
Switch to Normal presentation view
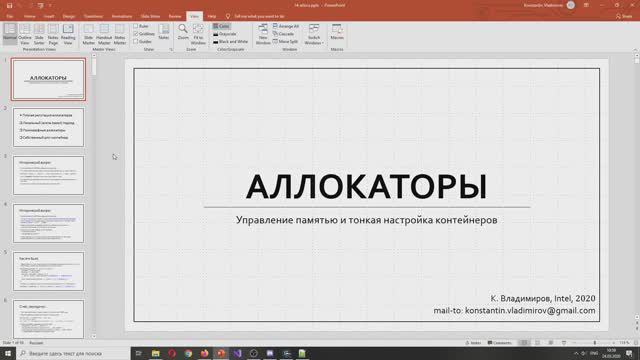[10, 34]
